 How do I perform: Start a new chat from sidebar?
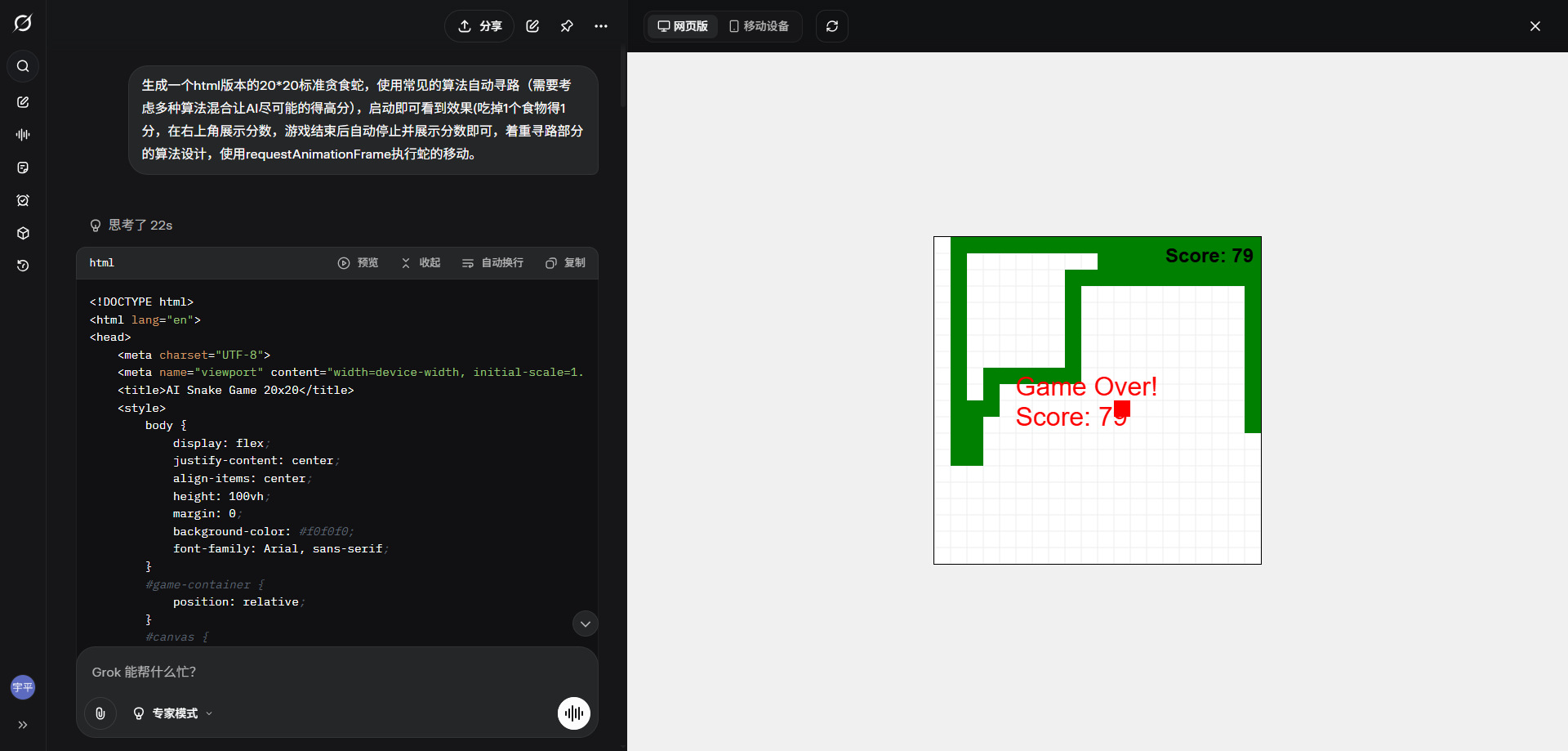[23, 102]
